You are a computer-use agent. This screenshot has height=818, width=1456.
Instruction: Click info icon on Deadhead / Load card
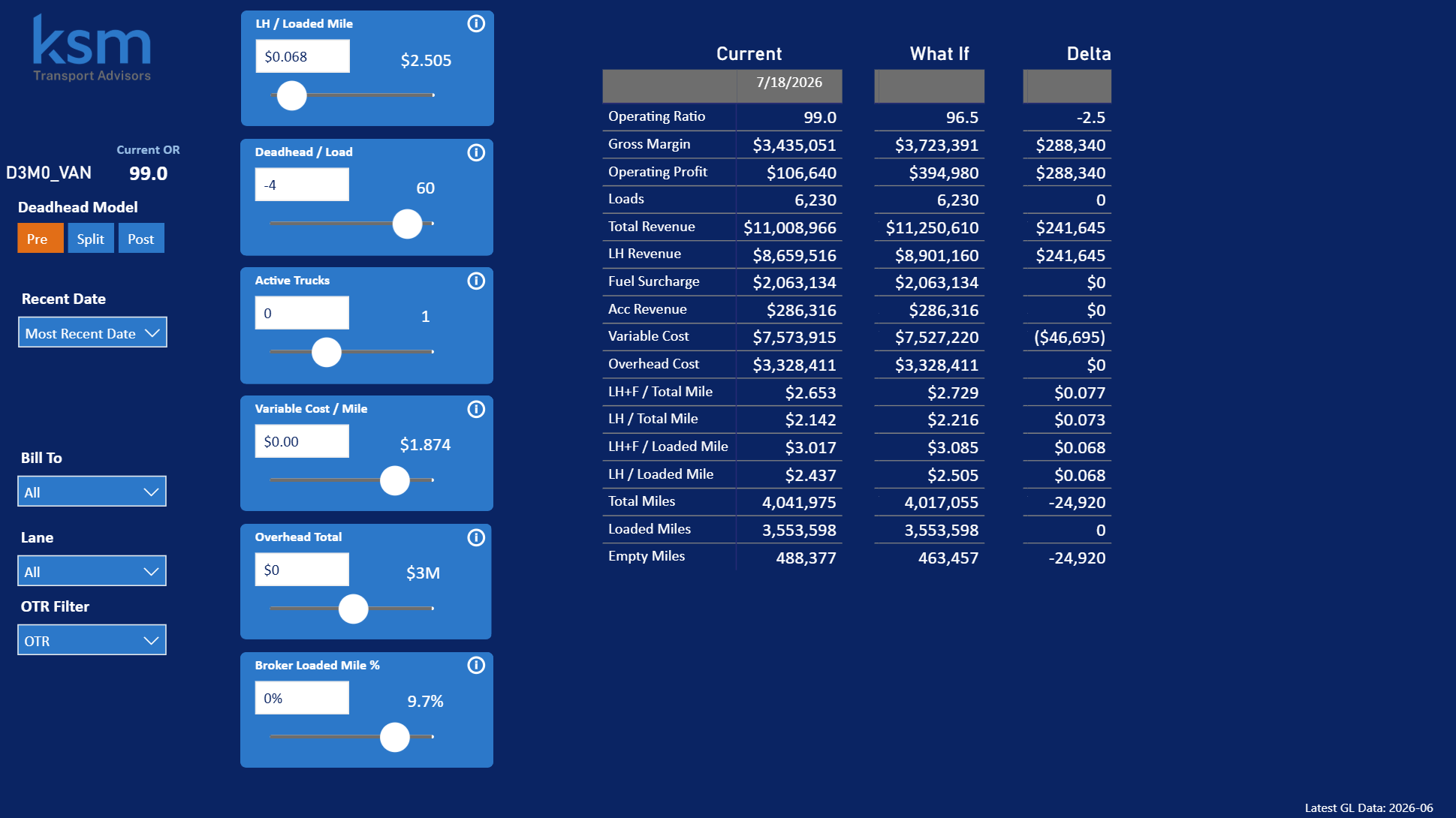coord(476,152)
